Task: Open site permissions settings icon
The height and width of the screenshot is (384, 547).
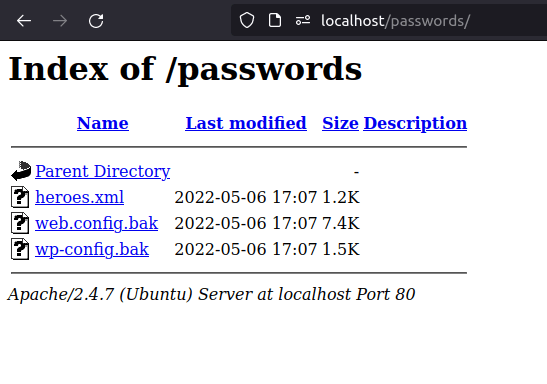Action: pyautogui.click(x=303, y=20)
